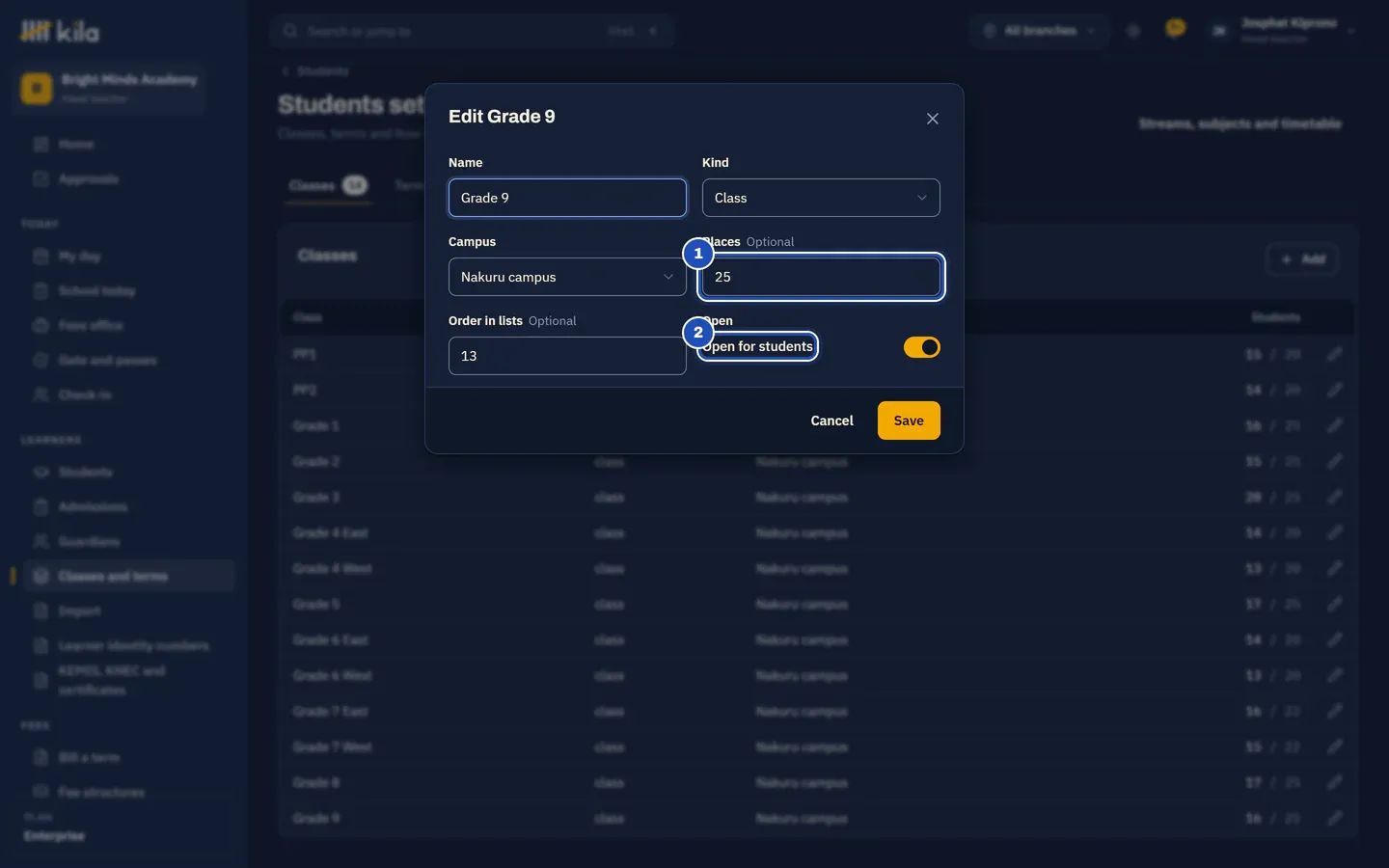Click the edit pencil for PP1 row
Image resolution: width=1389 pixels, height=868 pixels.
[x=1334, y=355]
